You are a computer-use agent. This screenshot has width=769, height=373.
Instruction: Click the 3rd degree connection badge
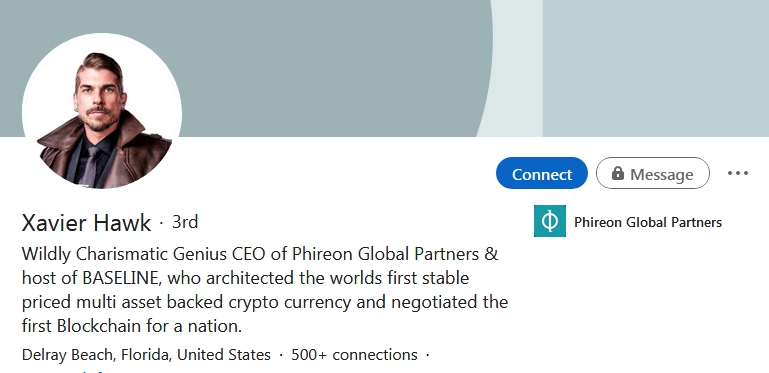(185, 222)
